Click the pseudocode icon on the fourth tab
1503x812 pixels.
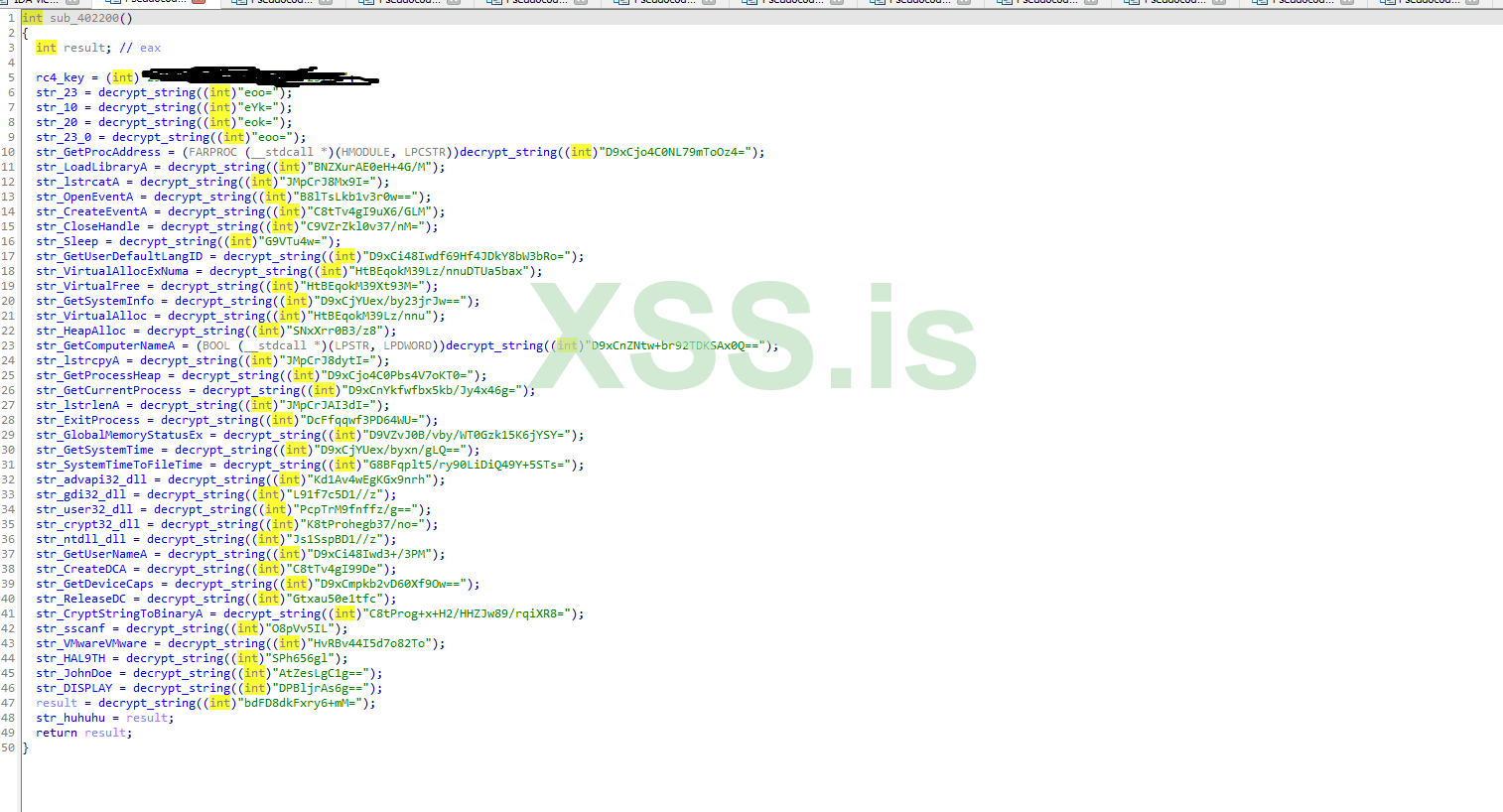coord(364,4)
